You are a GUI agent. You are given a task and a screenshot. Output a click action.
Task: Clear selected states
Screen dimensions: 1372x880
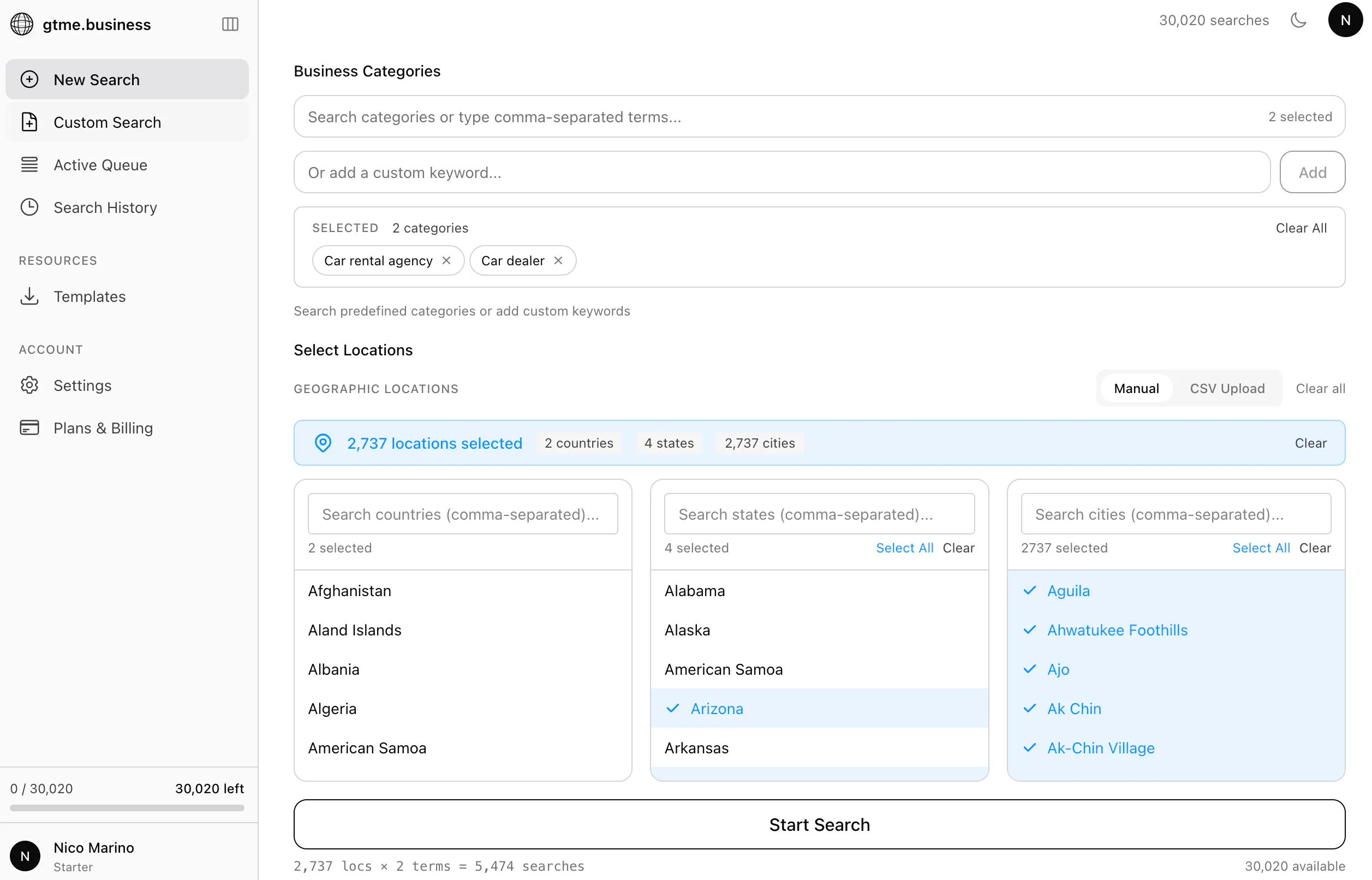pyautogui.click(x=958, y=548)
